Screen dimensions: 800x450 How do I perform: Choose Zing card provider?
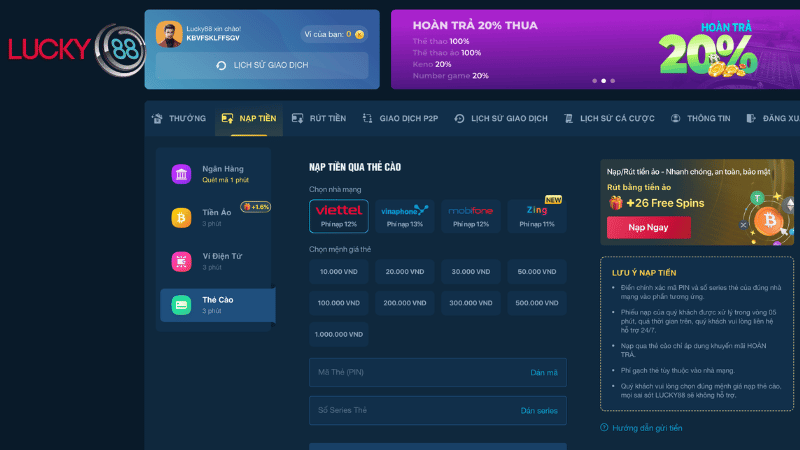(537, 216)
